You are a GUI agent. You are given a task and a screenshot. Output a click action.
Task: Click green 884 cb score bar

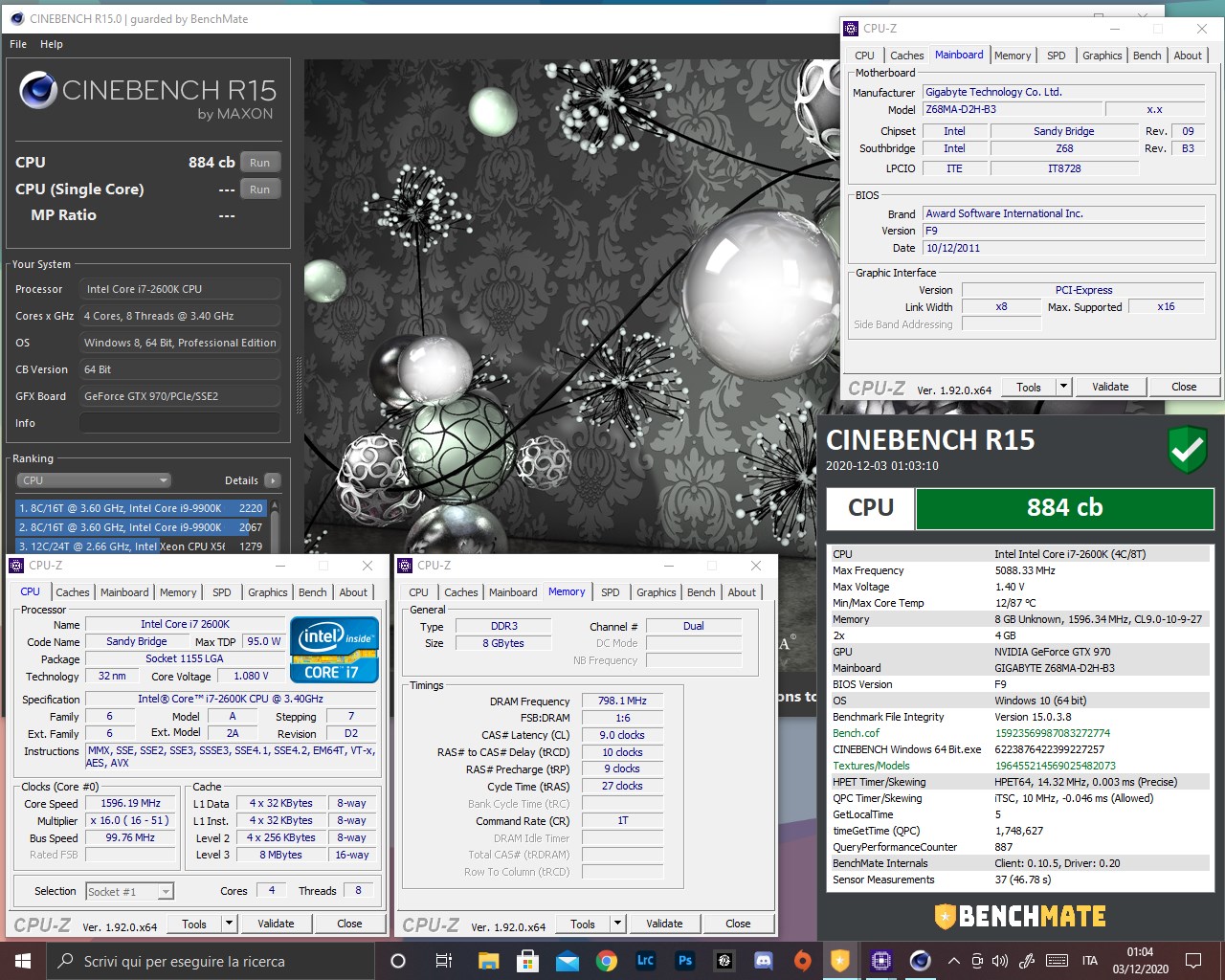tap(1064, 508)
